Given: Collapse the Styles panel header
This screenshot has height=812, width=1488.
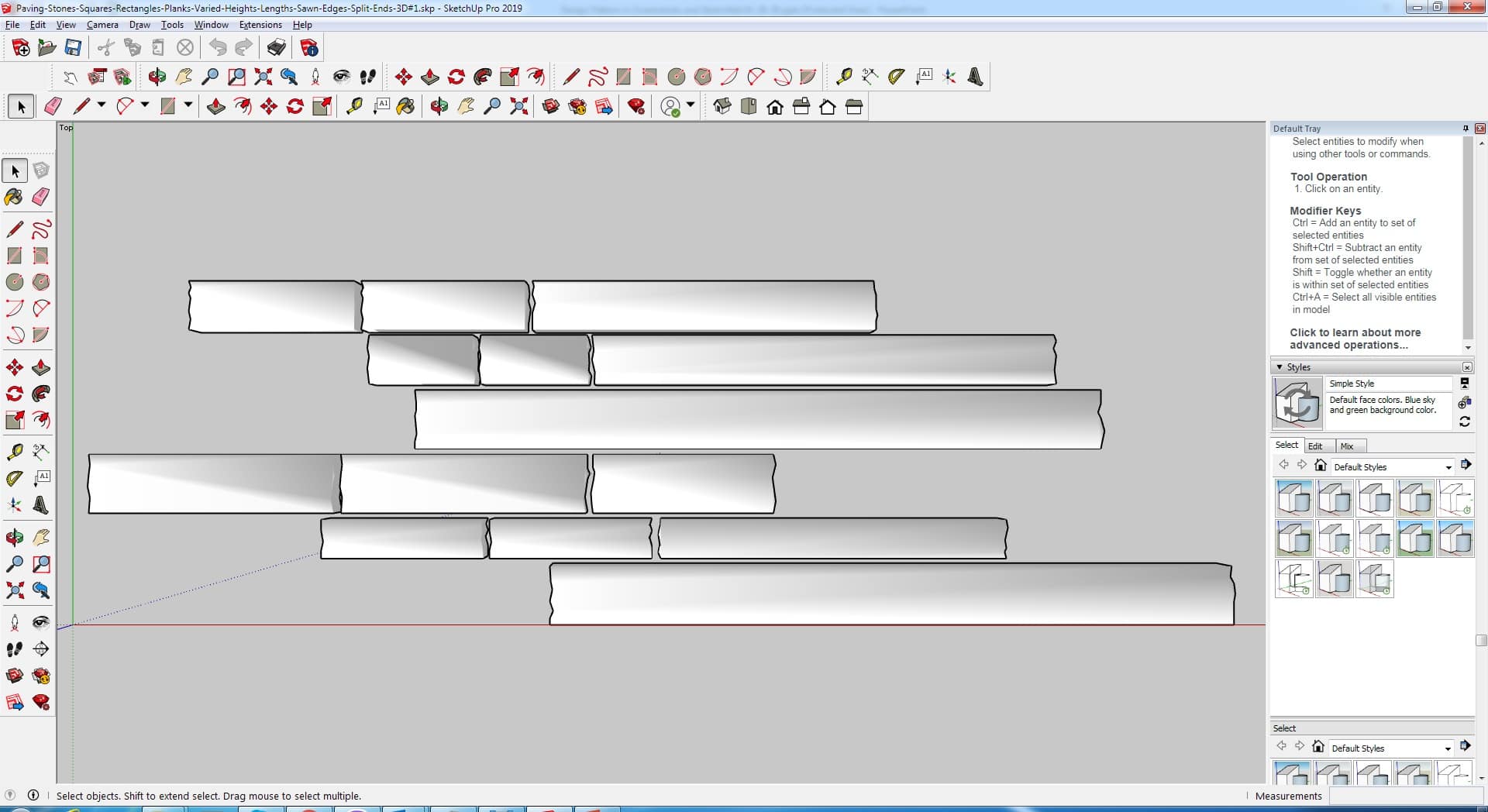Looking at the screenshot, I should coord(1279,367).
